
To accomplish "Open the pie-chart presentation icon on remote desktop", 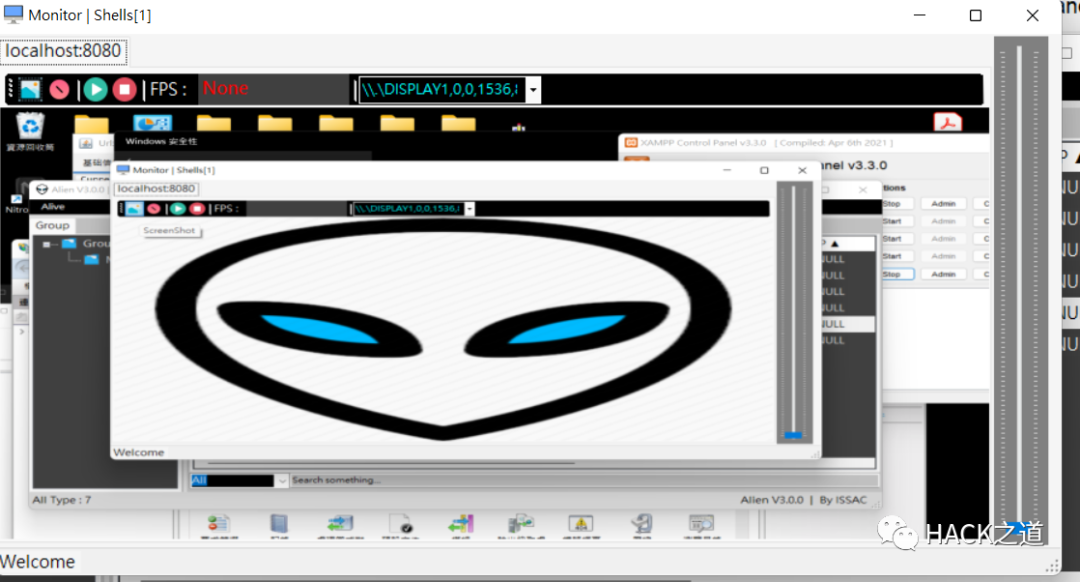I will click(152, 123).
